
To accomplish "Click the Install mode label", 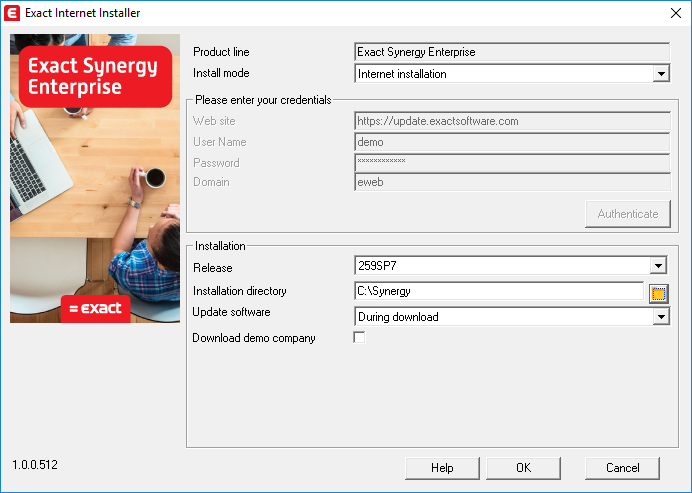I will (221, 73).
